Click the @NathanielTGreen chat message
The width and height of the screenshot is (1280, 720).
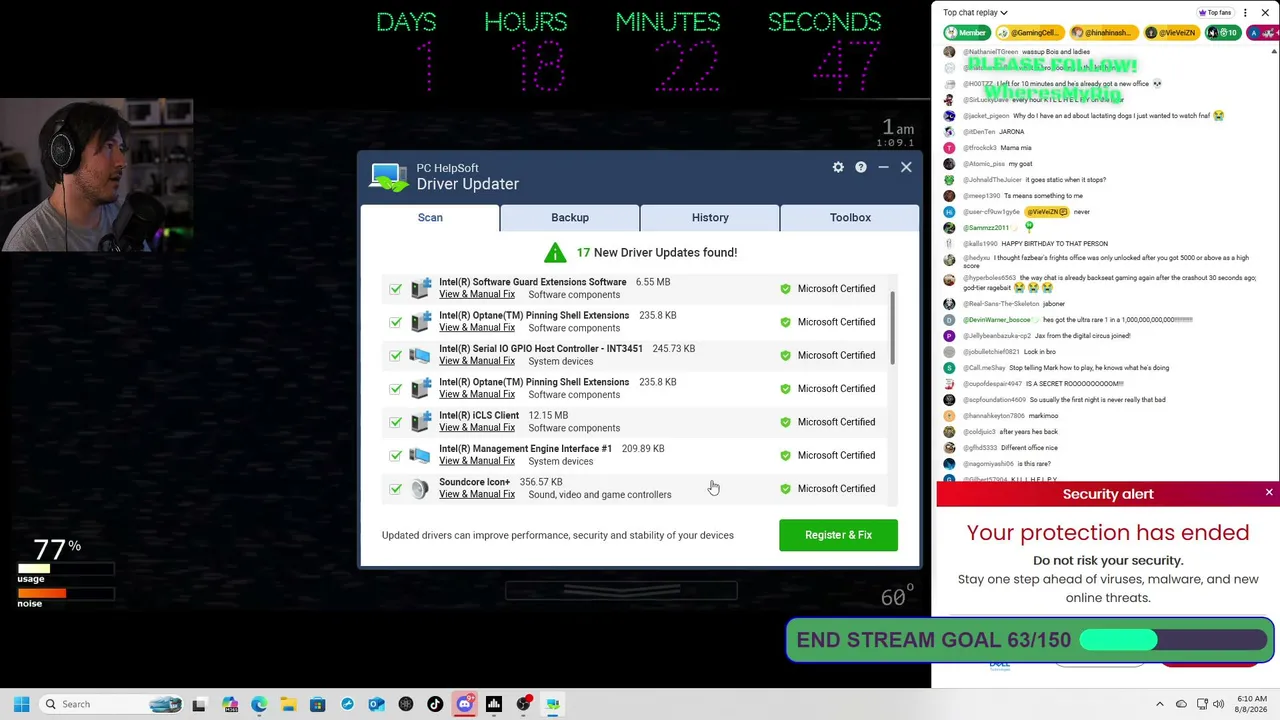(1026, 51)
